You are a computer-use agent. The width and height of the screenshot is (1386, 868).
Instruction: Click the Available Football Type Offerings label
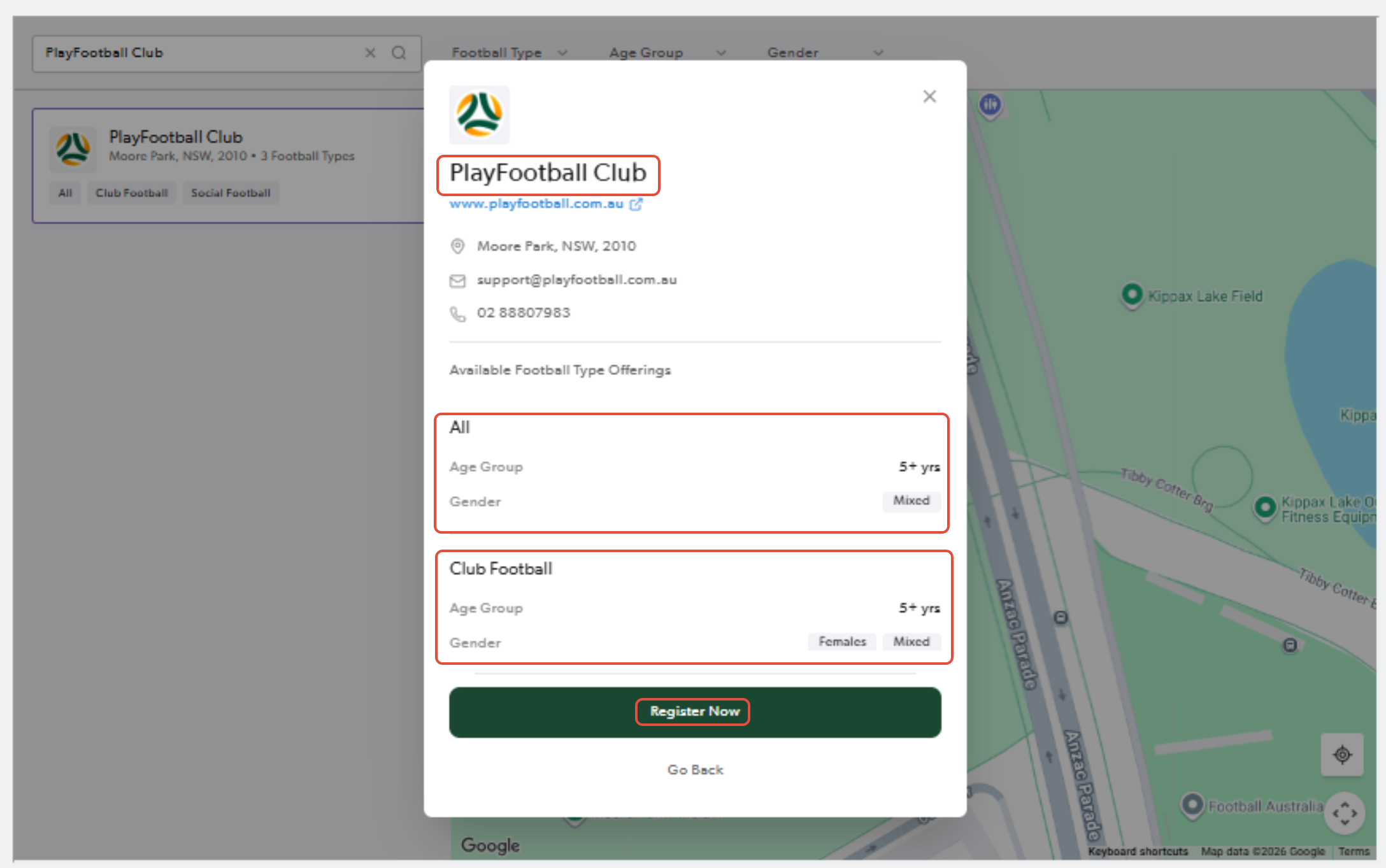(560, 370)
